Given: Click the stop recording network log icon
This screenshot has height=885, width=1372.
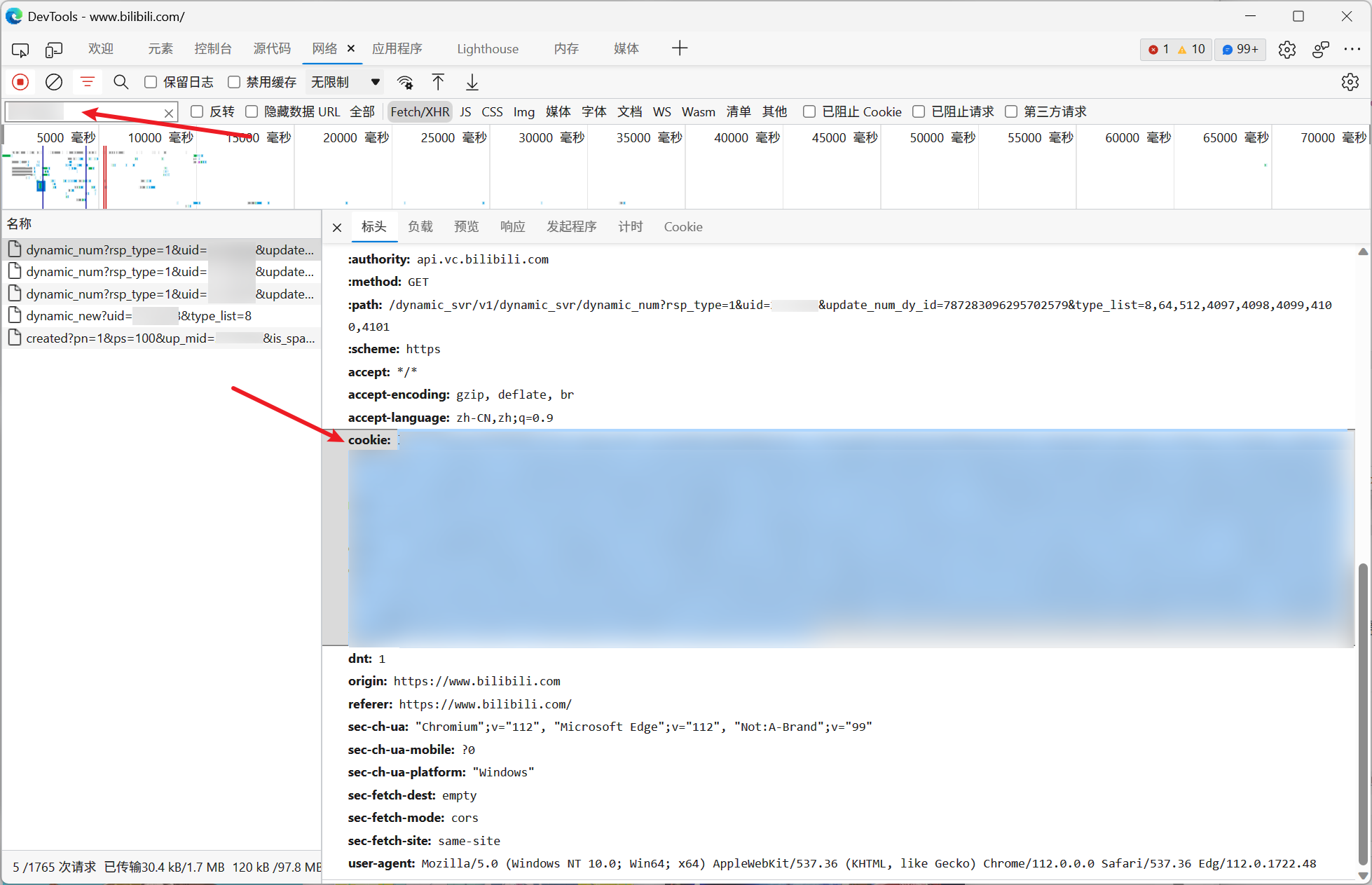Looking at the screenshot, I should click(x=20, y=82).
